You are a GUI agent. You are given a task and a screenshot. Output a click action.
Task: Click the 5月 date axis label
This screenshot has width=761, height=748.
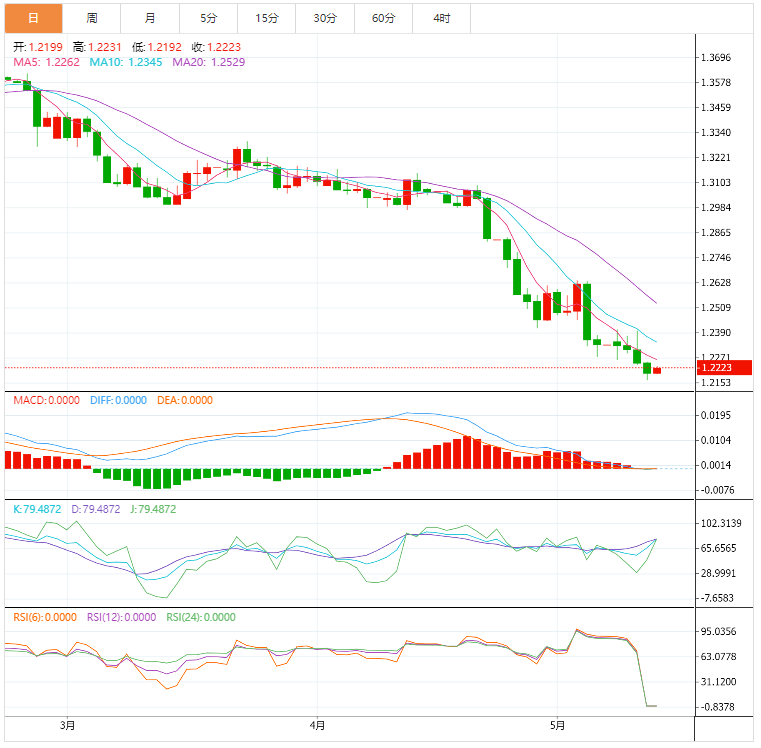[x=558, y=726]
